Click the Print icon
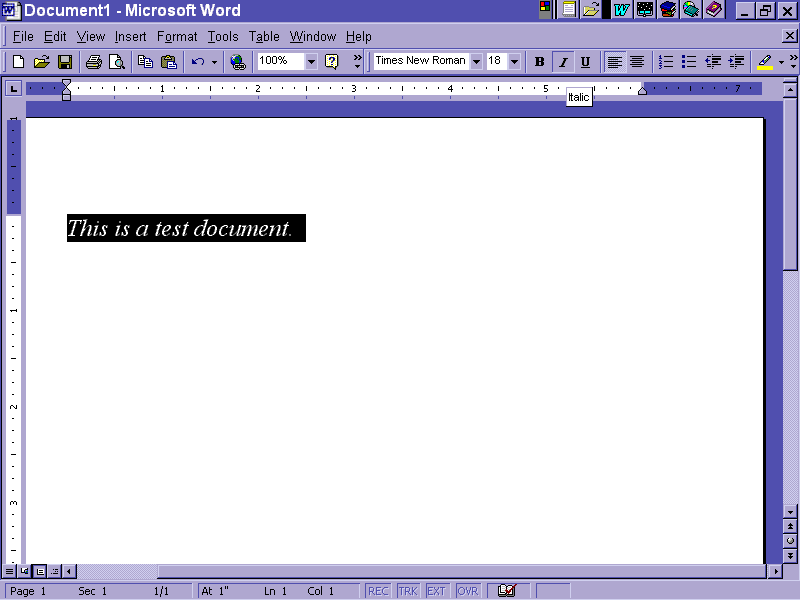 [94, 62]
